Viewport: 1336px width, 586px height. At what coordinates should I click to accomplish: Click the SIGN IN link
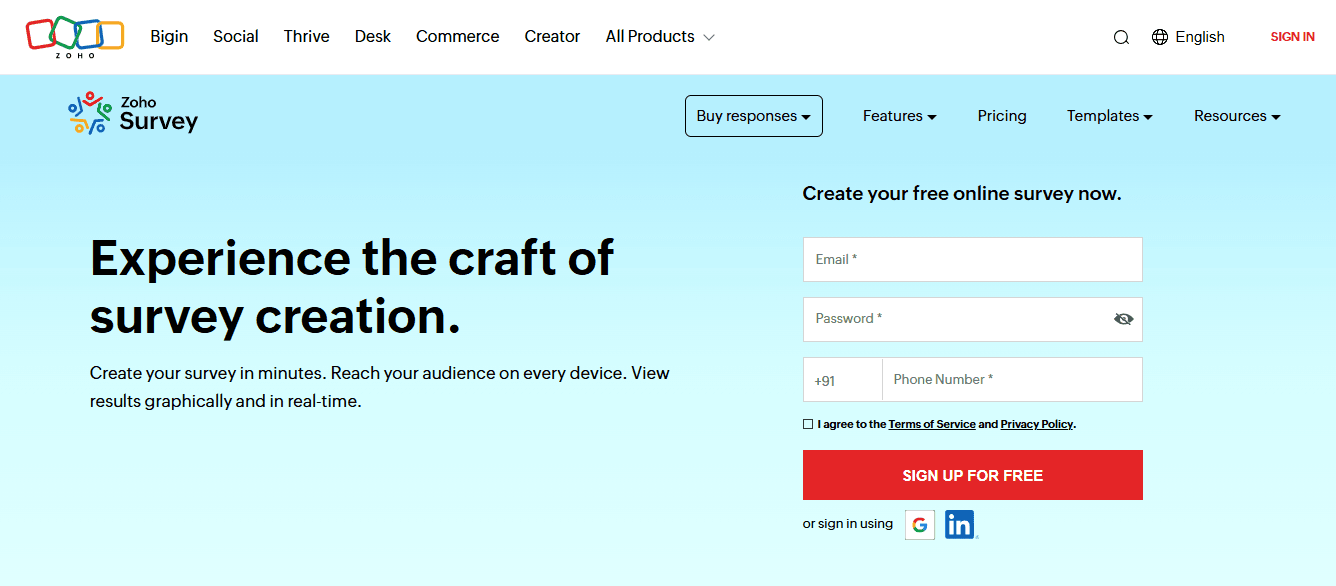coord(1292,37)
